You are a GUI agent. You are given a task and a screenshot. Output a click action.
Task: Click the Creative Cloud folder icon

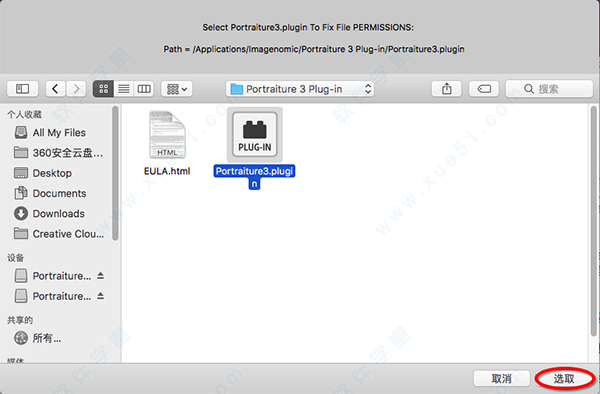click(21, 233)
